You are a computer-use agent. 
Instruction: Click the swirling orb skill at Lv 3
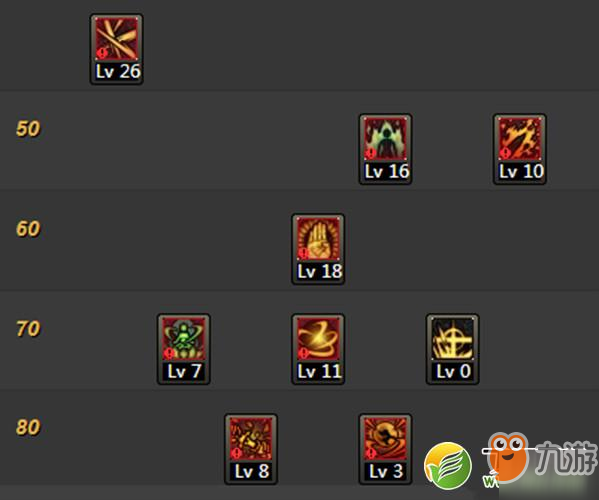coord(385,439)
